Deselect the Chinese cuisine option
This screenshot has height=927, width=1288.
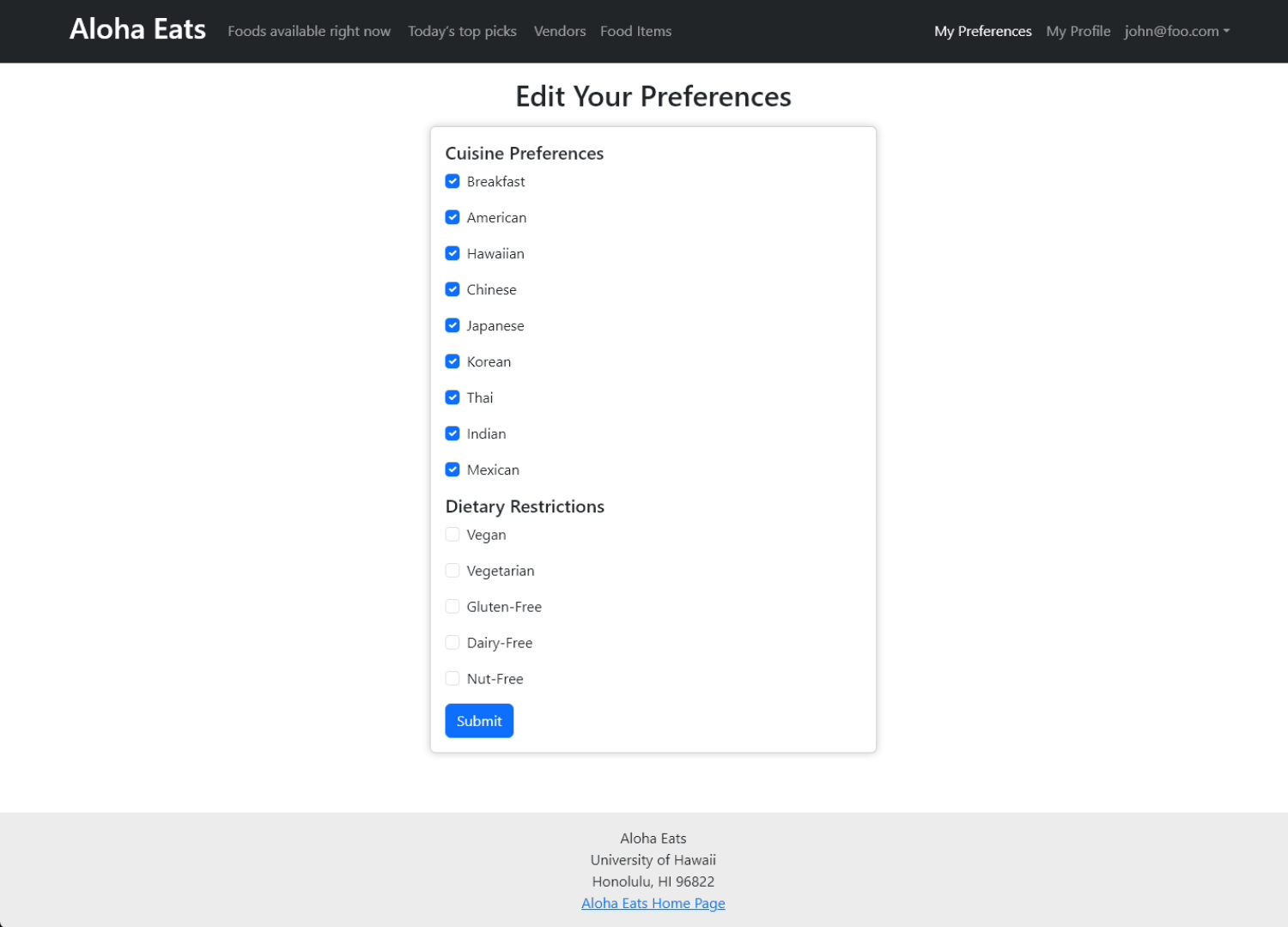[x=453, y=289]
